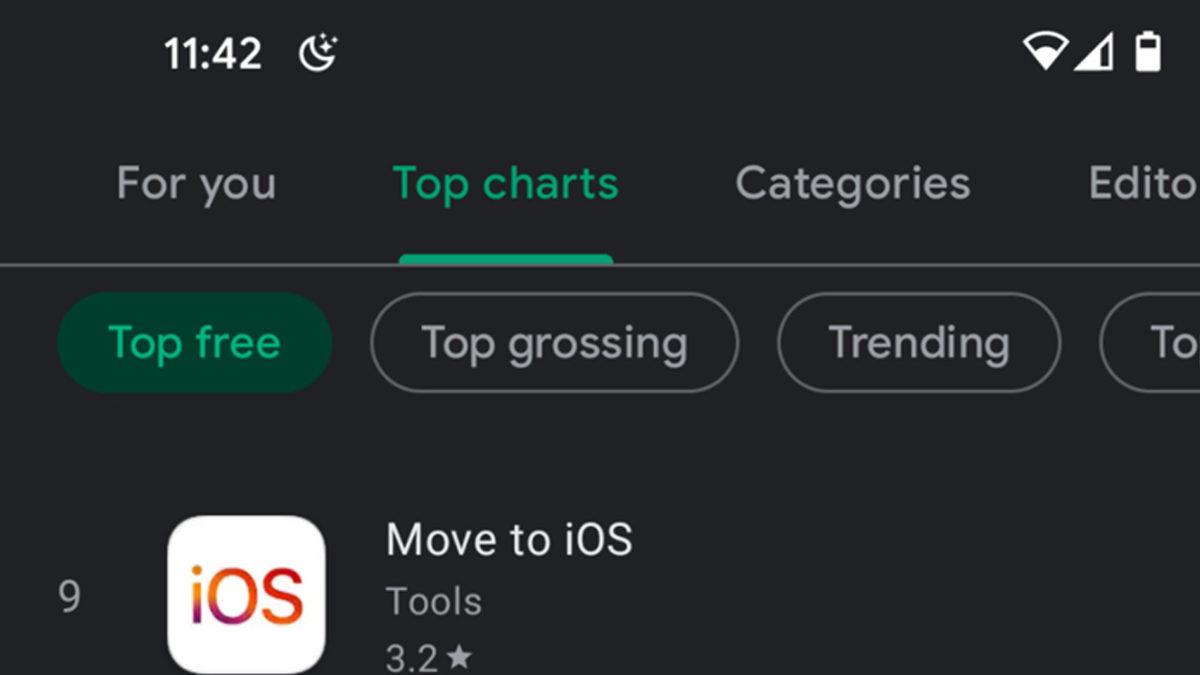
Task: Toggle the Trending filter chip
Action: (918, 343)
